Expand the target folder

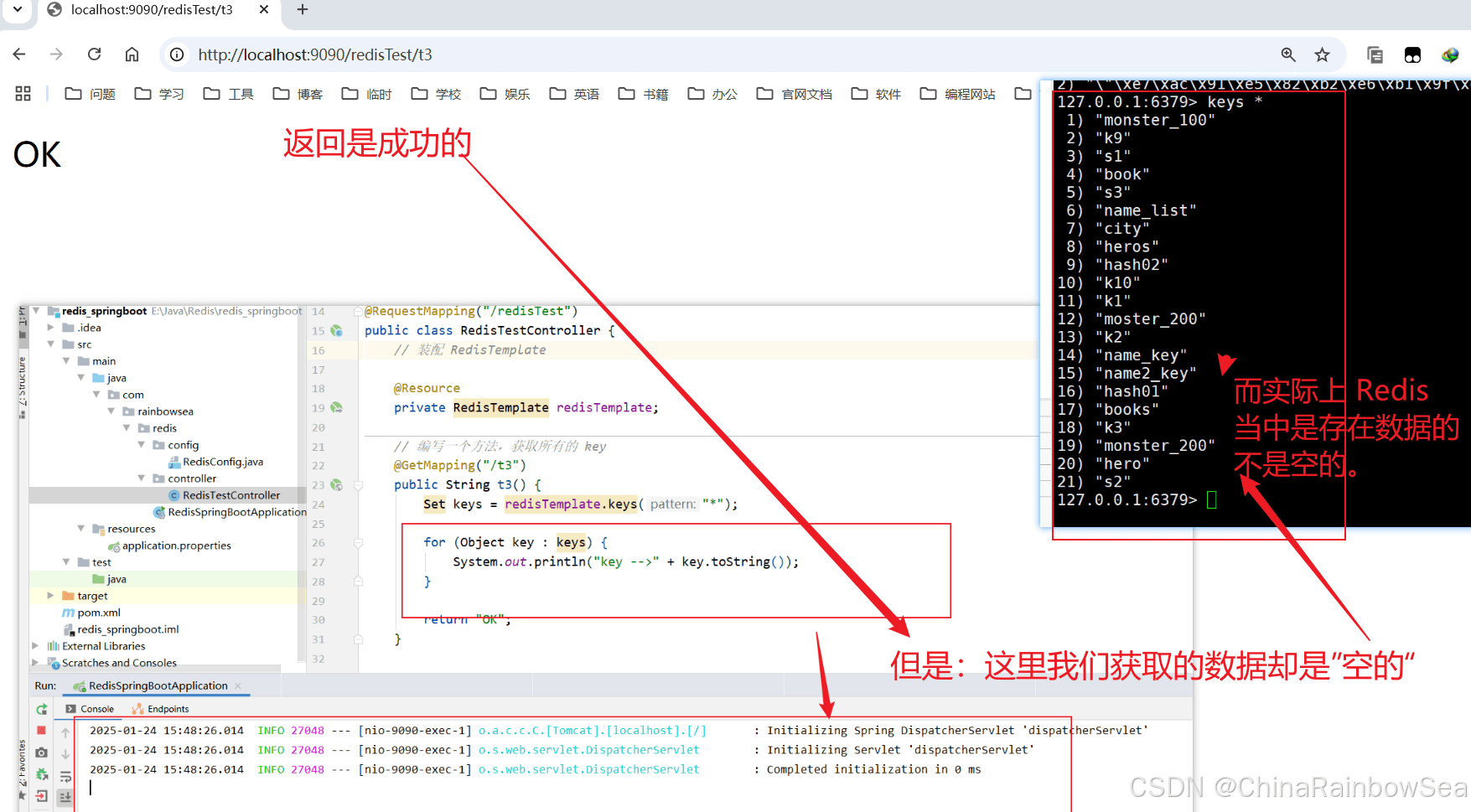pyautogui.click(x=51, y=596)
